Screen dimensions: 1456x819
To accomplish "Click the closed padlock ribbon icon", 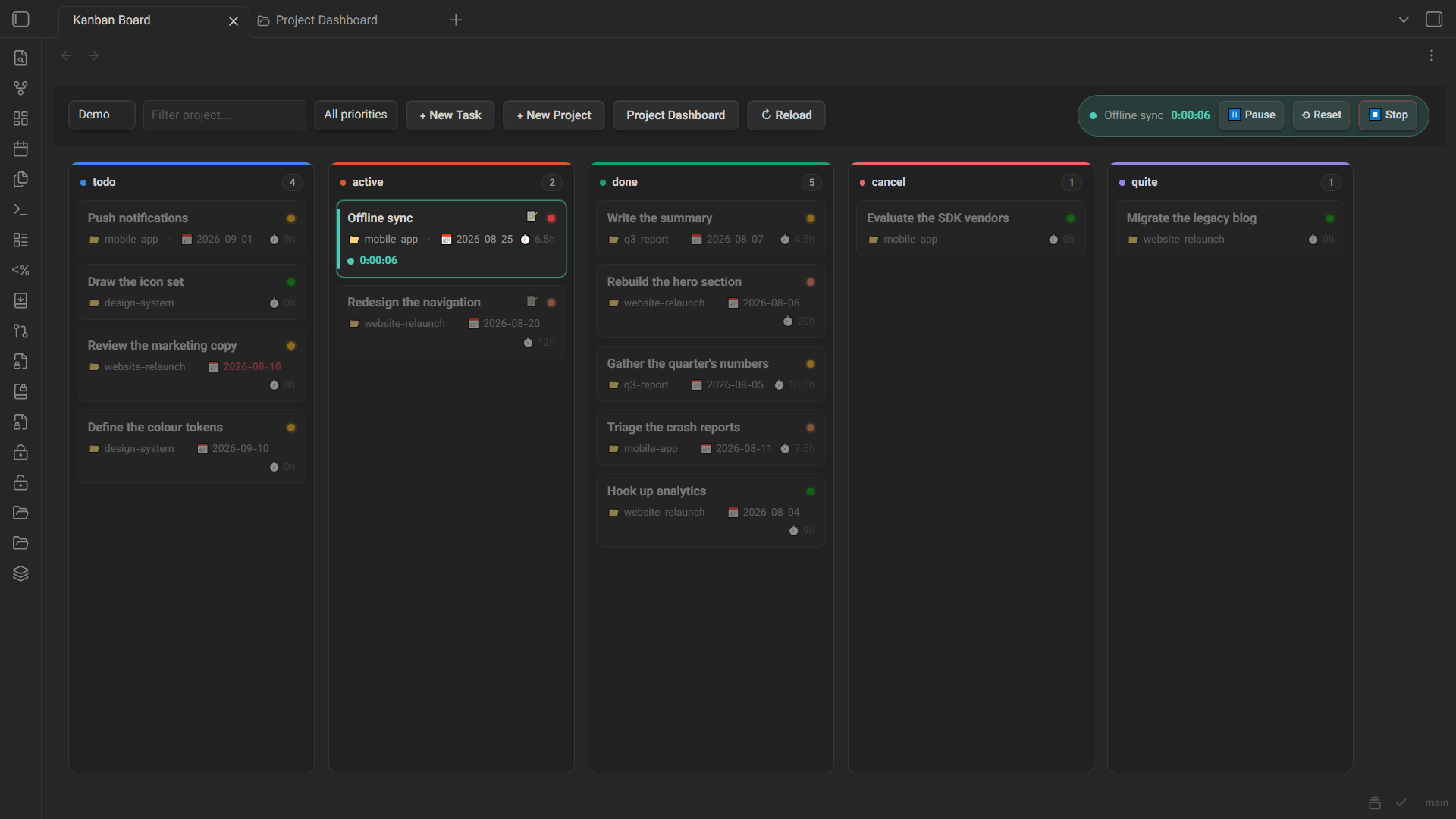I will [21, 452].
